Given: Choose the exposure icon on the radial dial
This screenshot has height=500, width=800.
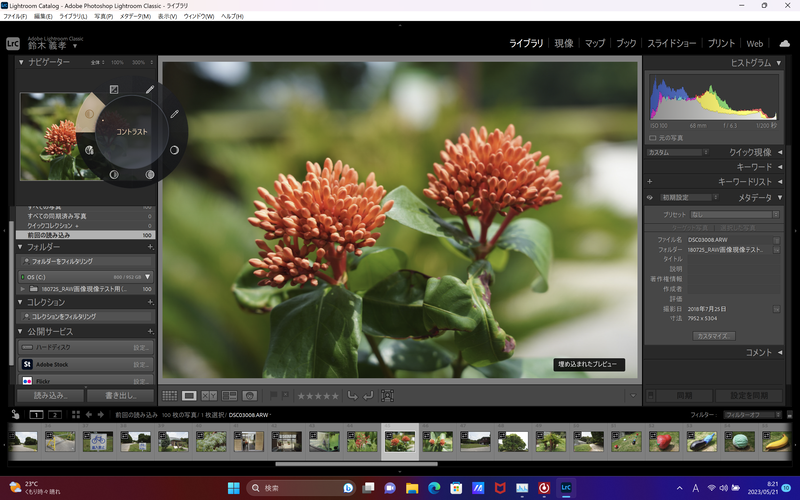Looking at the screenshot, I should [x=114, y=90].
